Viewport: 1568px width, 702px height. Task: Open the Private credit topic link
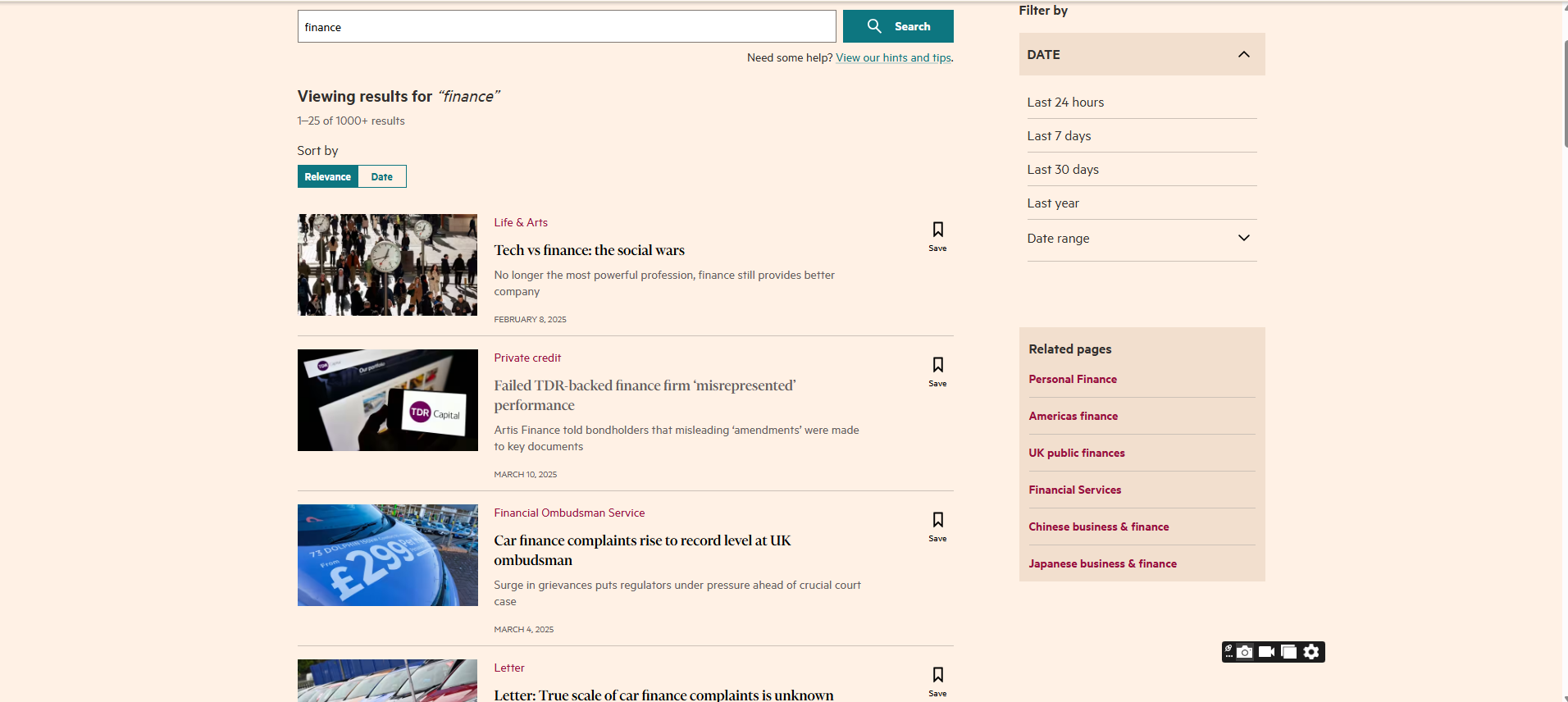click(527, 358)
